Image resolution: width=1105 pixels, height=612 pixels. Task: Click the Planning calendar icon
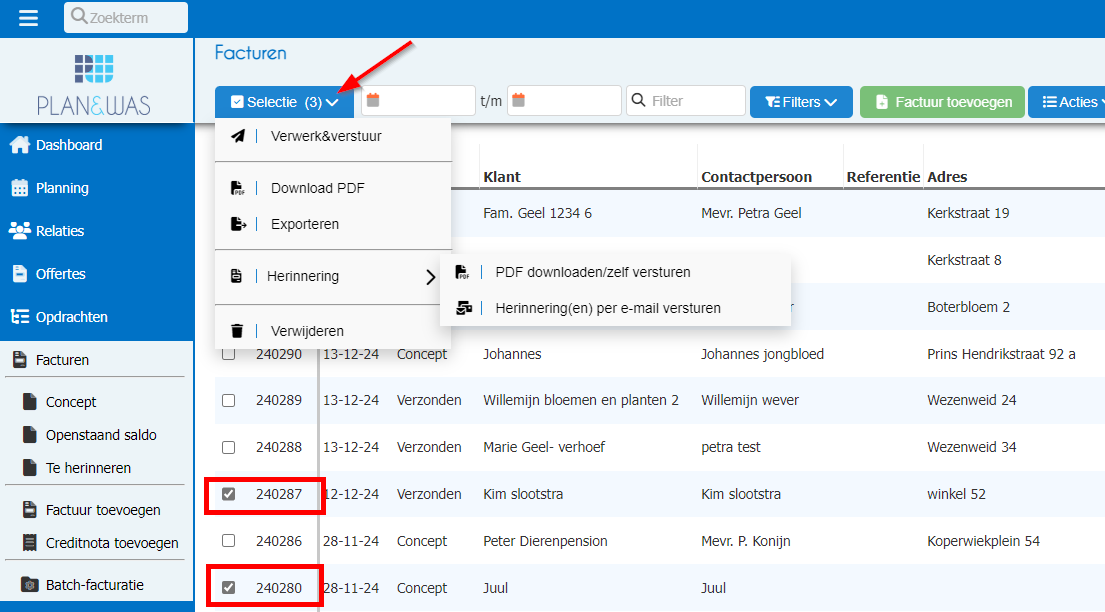click(20, 188)
